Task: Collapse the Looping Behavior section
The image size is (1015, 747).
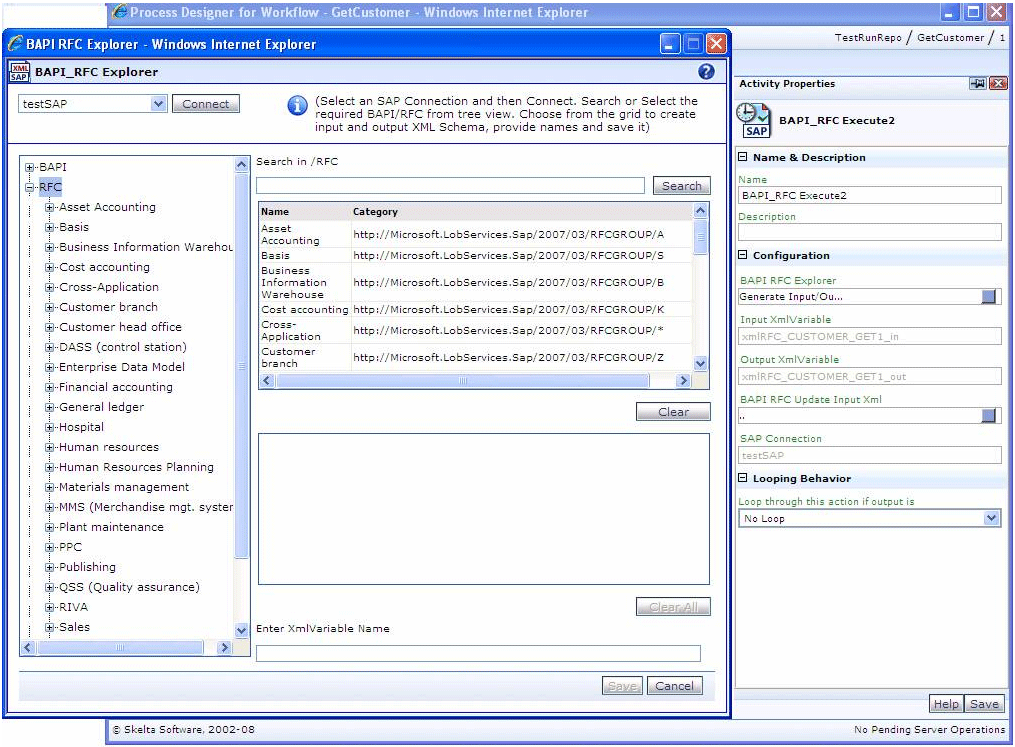Action: [743, 479]
